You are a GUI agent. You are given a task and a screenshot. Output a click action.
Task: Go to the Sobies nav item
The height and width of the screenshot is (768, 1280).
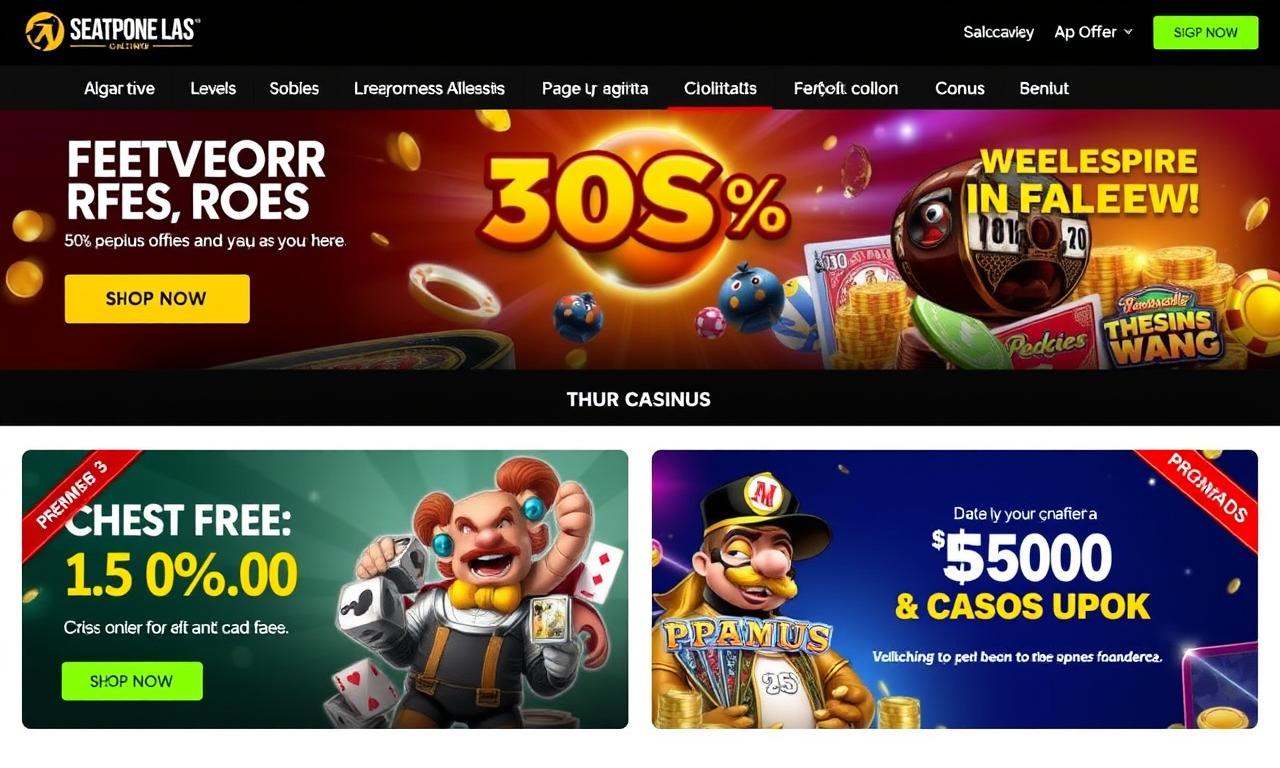pos(294,88)
